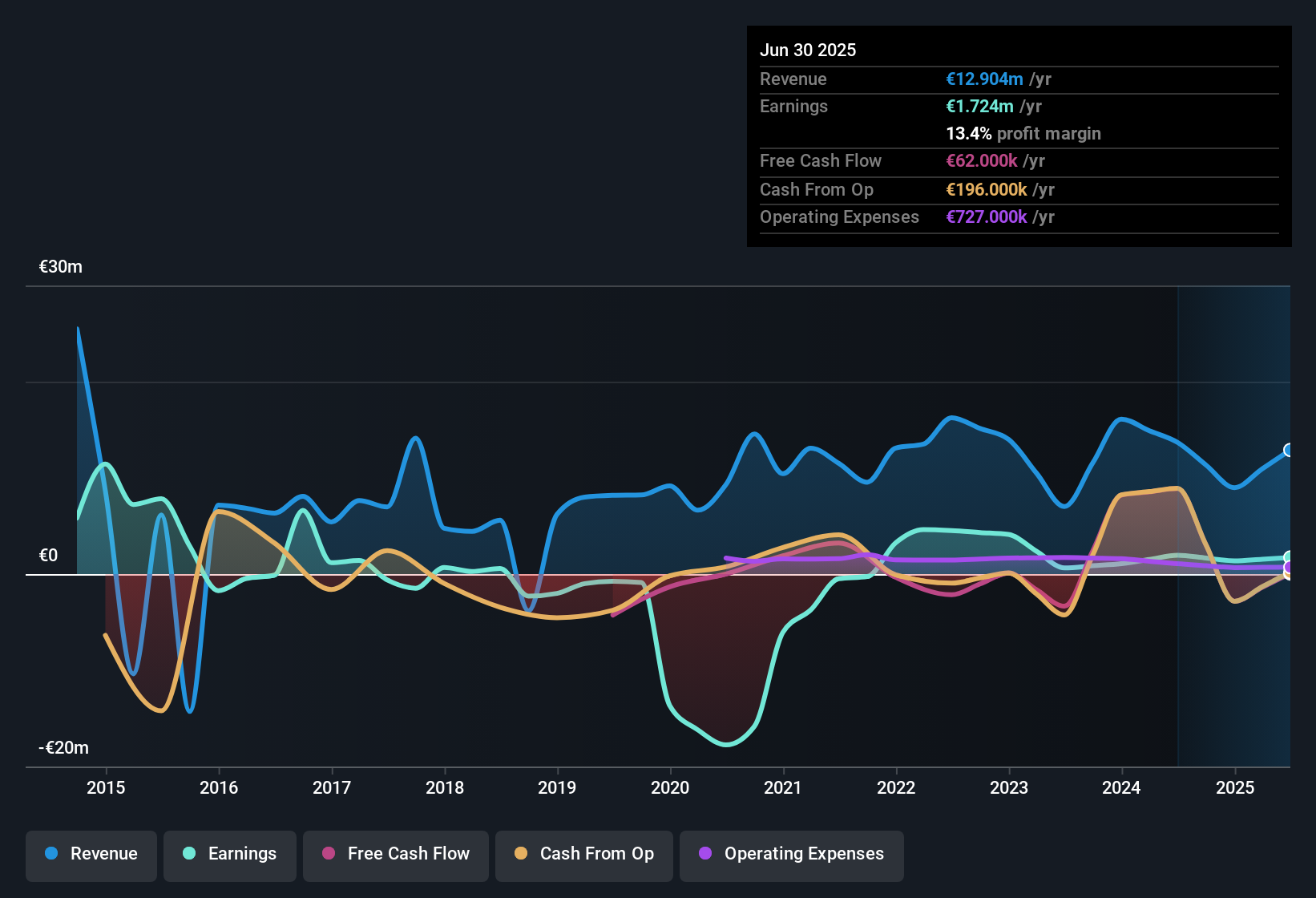Expand the Cash From Op legend entry
Viewport: 1316px width, 898px height.
click(583, 854)
